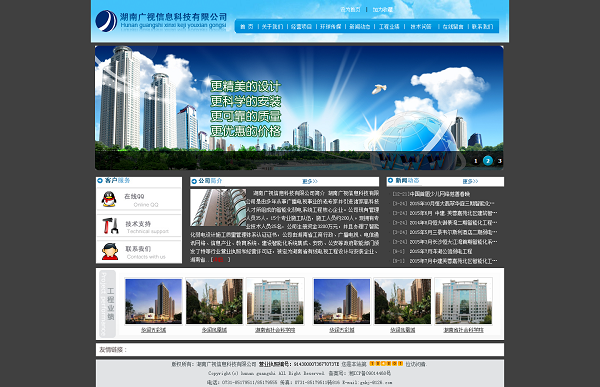Open the 新闻动态 menu item in navigation bar
Screen dimensions: 600x387
(360, 26)
